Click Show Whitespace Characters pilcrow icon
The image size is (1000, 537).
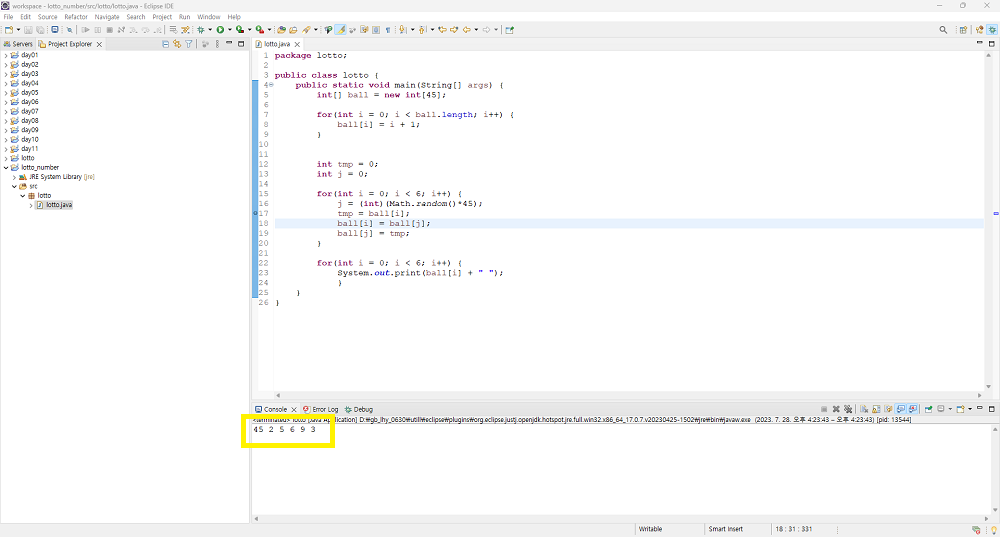click(x=388, y=29)
